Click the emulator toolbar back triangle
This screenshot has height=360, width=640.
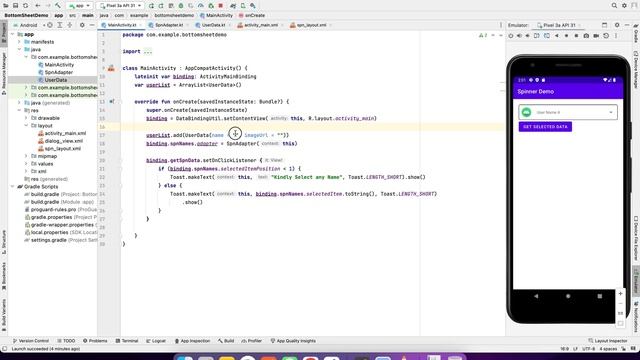click(x=557, y=36)
